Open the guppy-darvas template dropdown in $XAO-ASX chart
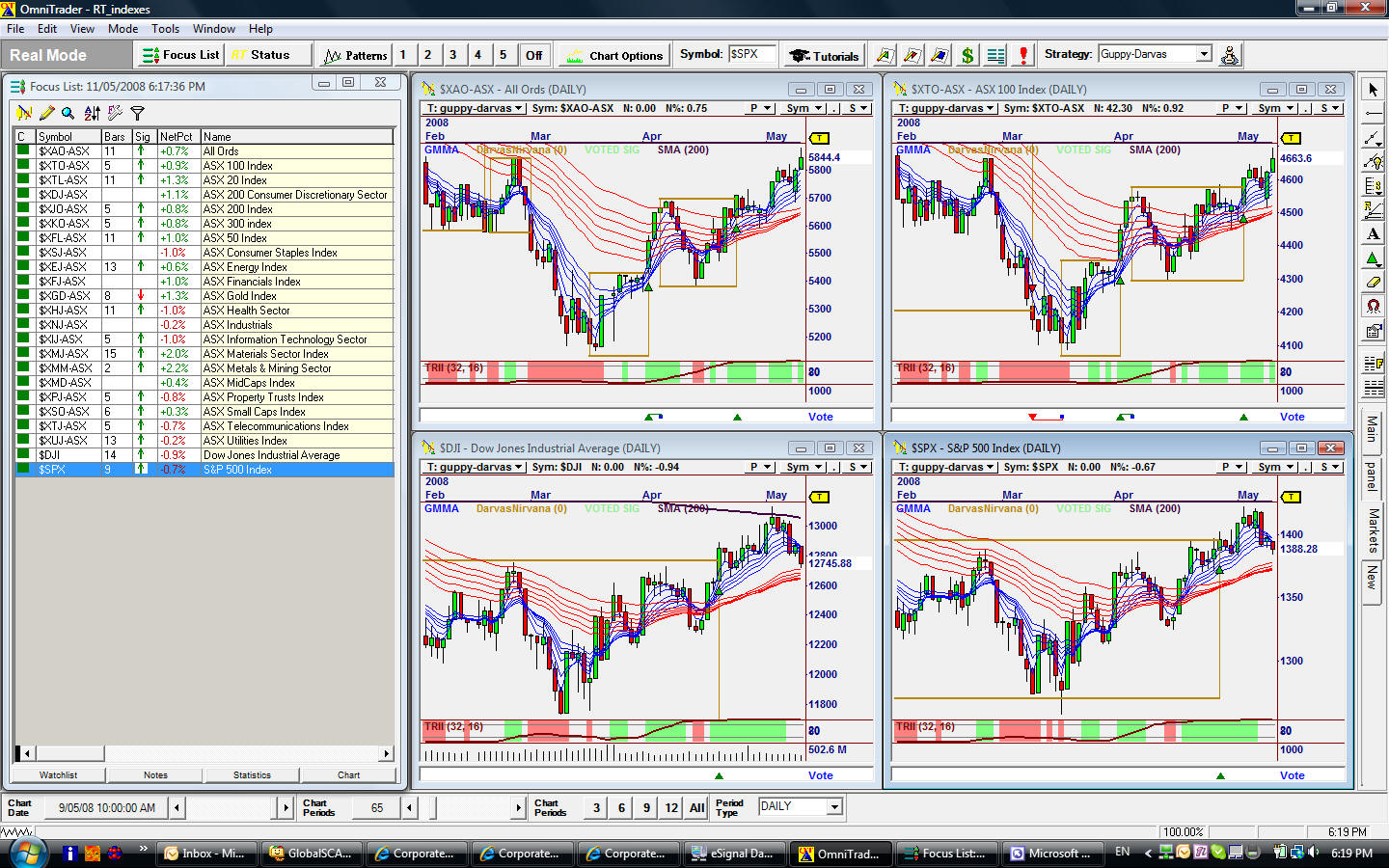Screen dimensions: 1389x868 (476, 108)
